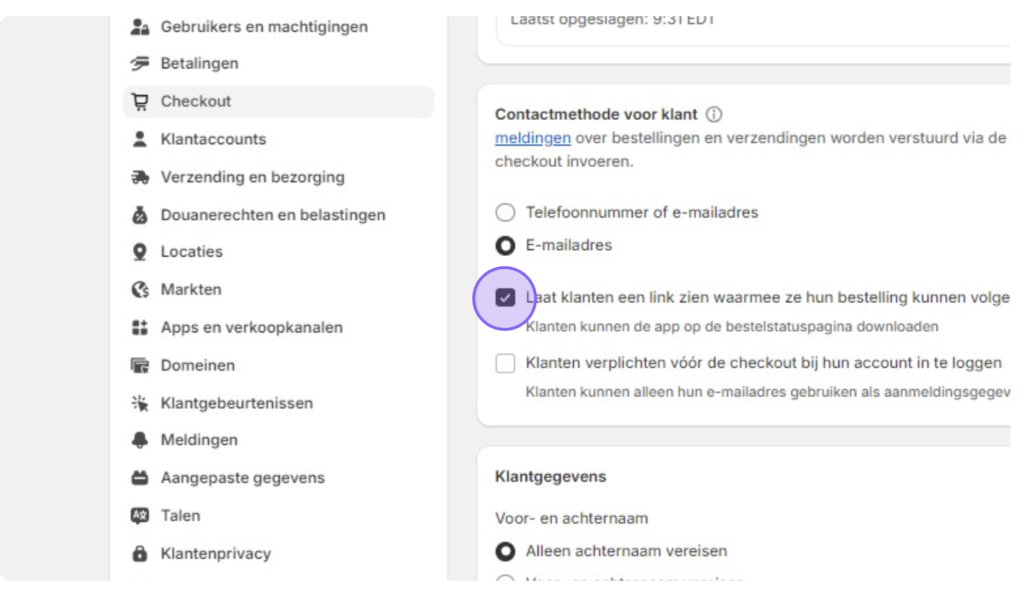
Task: Enable require login before checkout checkbox
Action: (505, 363)
